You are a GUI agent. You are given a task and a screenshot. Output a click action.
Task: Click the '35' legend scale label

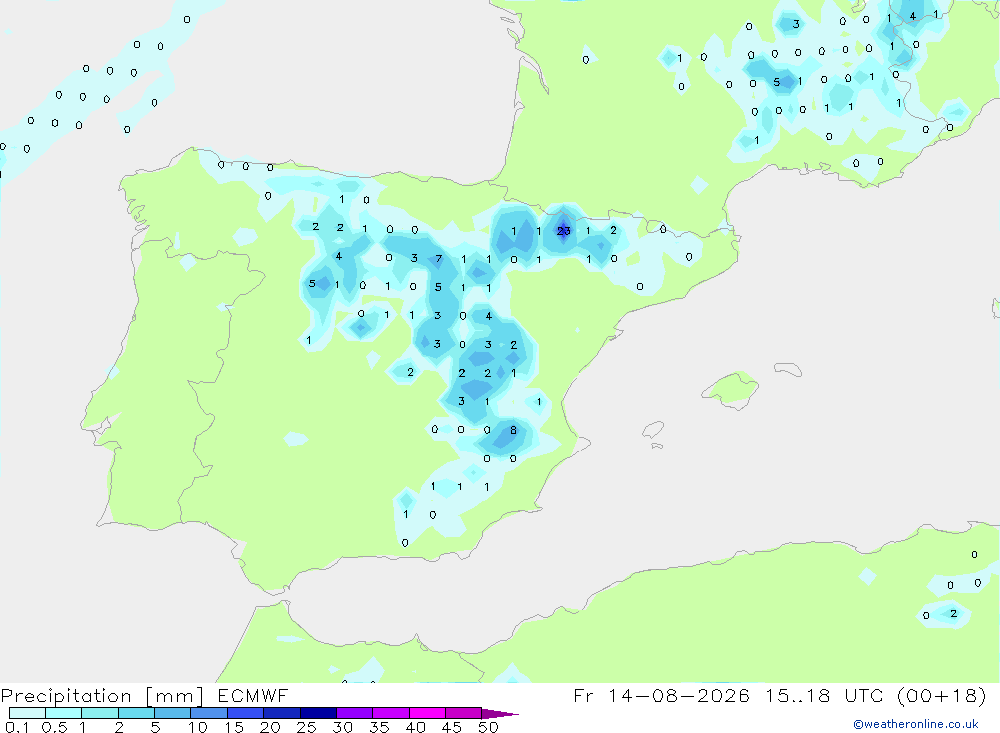pos(379,727)
